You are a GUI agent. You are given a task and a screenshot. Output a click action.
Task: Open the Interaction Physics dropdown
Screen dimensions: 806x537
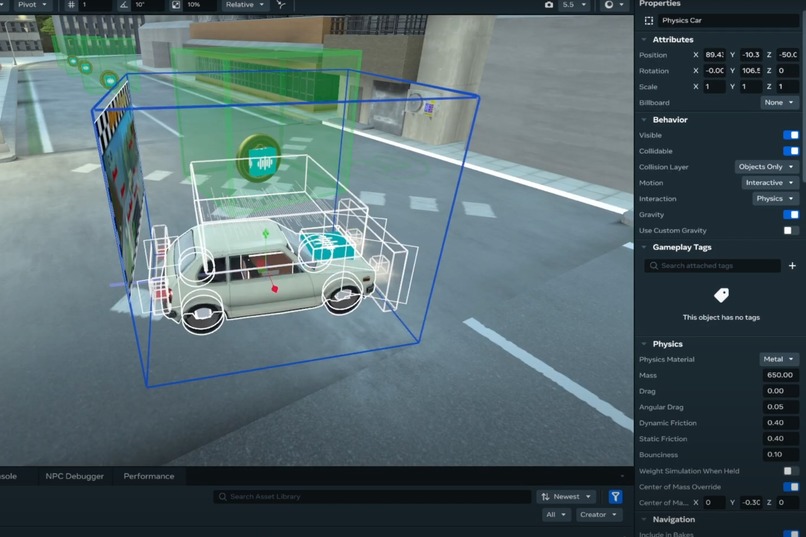pos(775,199)
